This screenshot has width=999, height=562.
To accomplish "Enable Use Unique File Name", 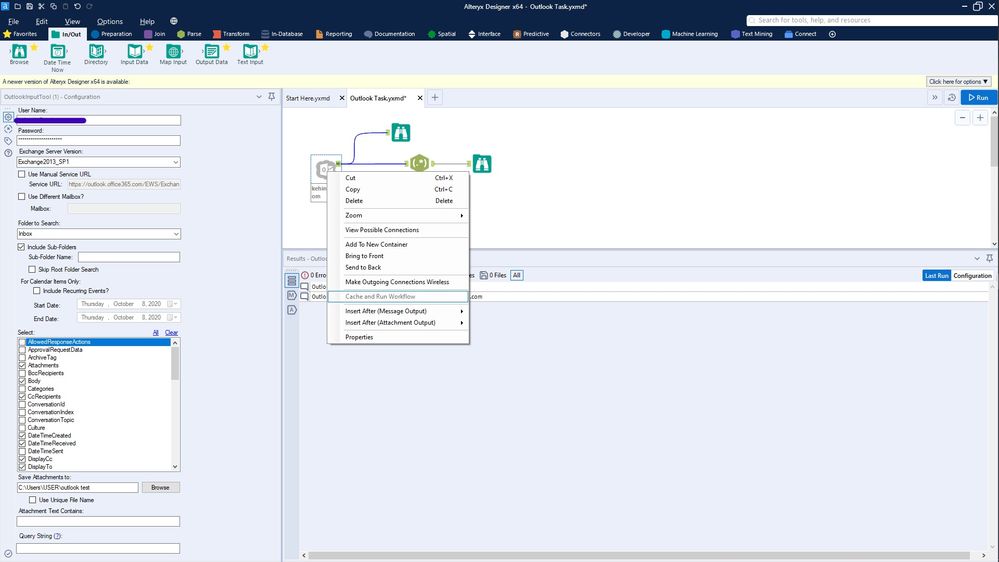I will [32, 500].
